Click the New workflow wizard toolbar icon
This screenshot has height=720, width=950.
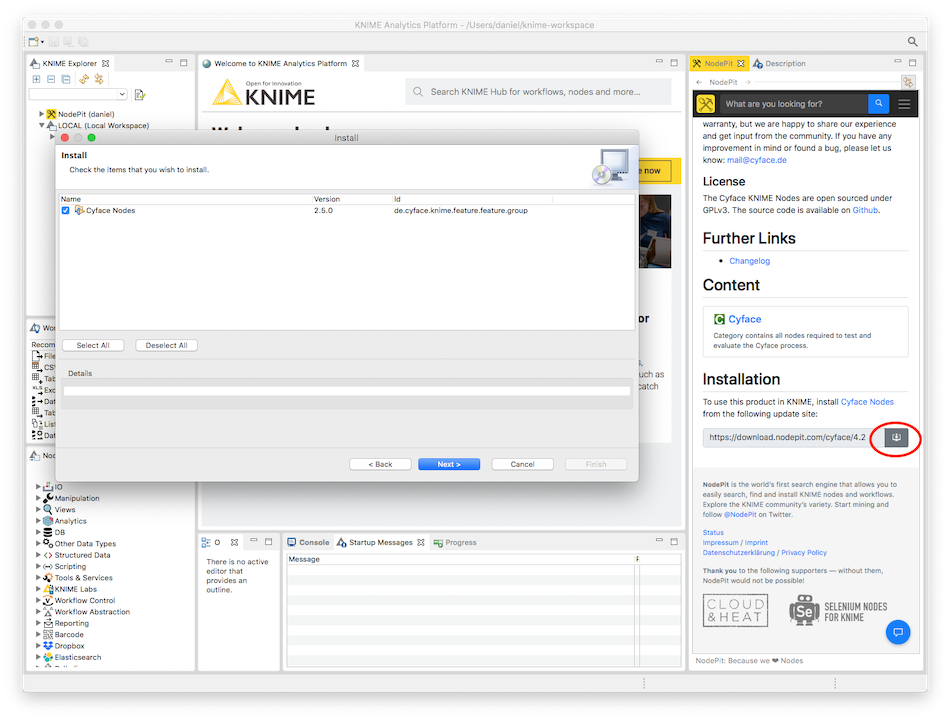click(33, 42)
